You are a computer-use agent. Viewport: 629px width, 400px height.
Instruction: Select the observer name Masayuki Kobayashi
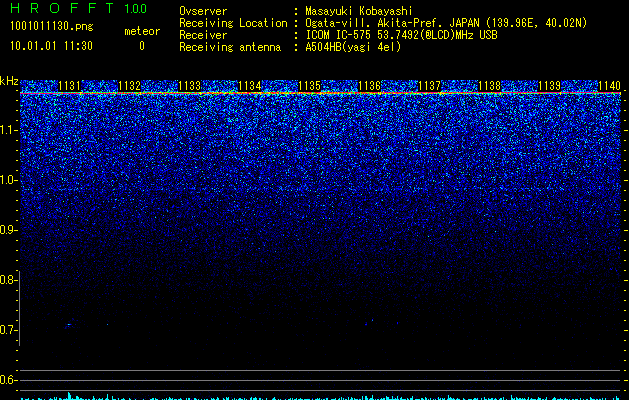359,11
